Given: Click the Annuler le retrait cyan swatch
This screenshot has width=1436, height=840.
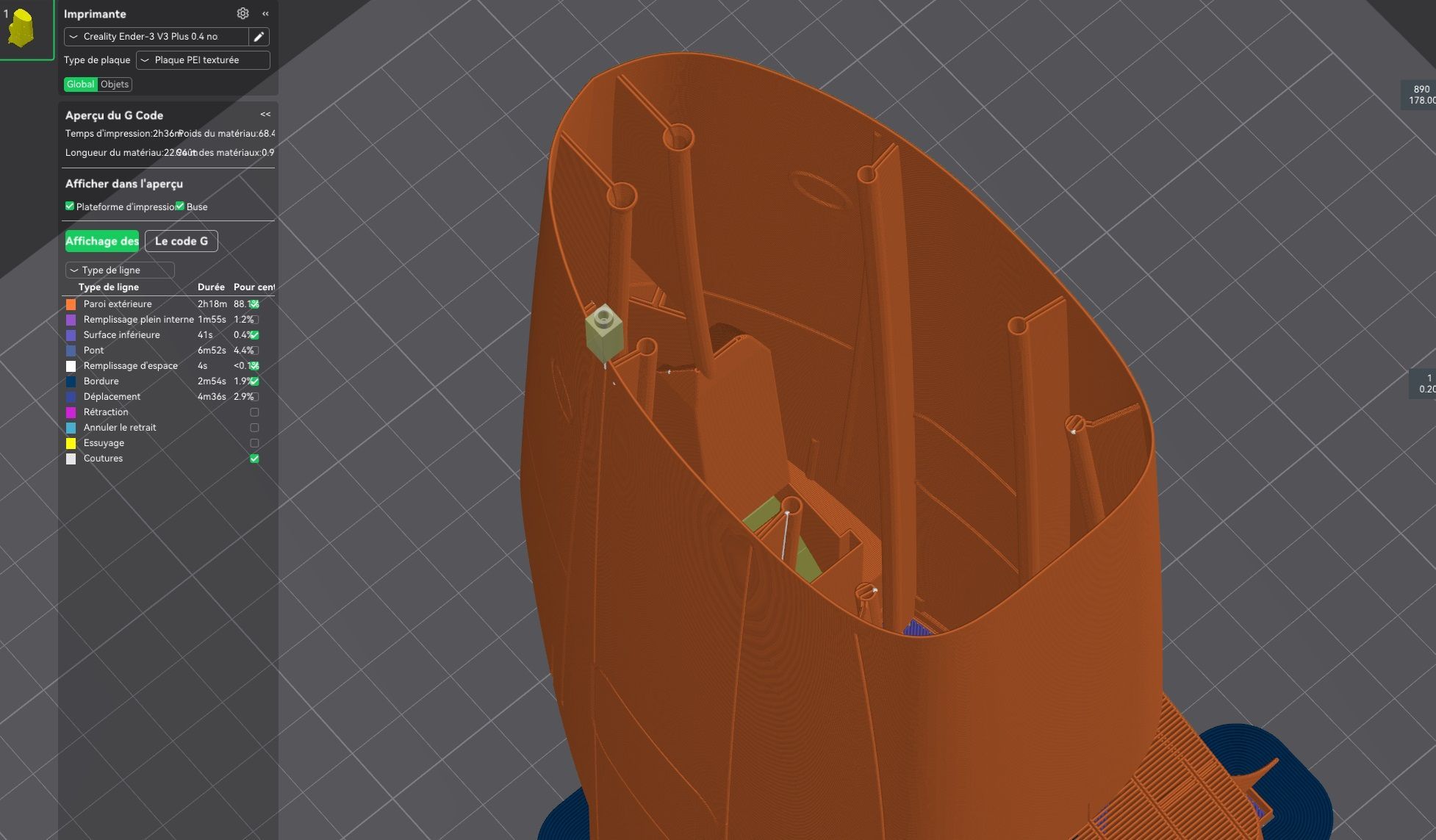Looking at the screenshot, I should (x=71, y=428).
